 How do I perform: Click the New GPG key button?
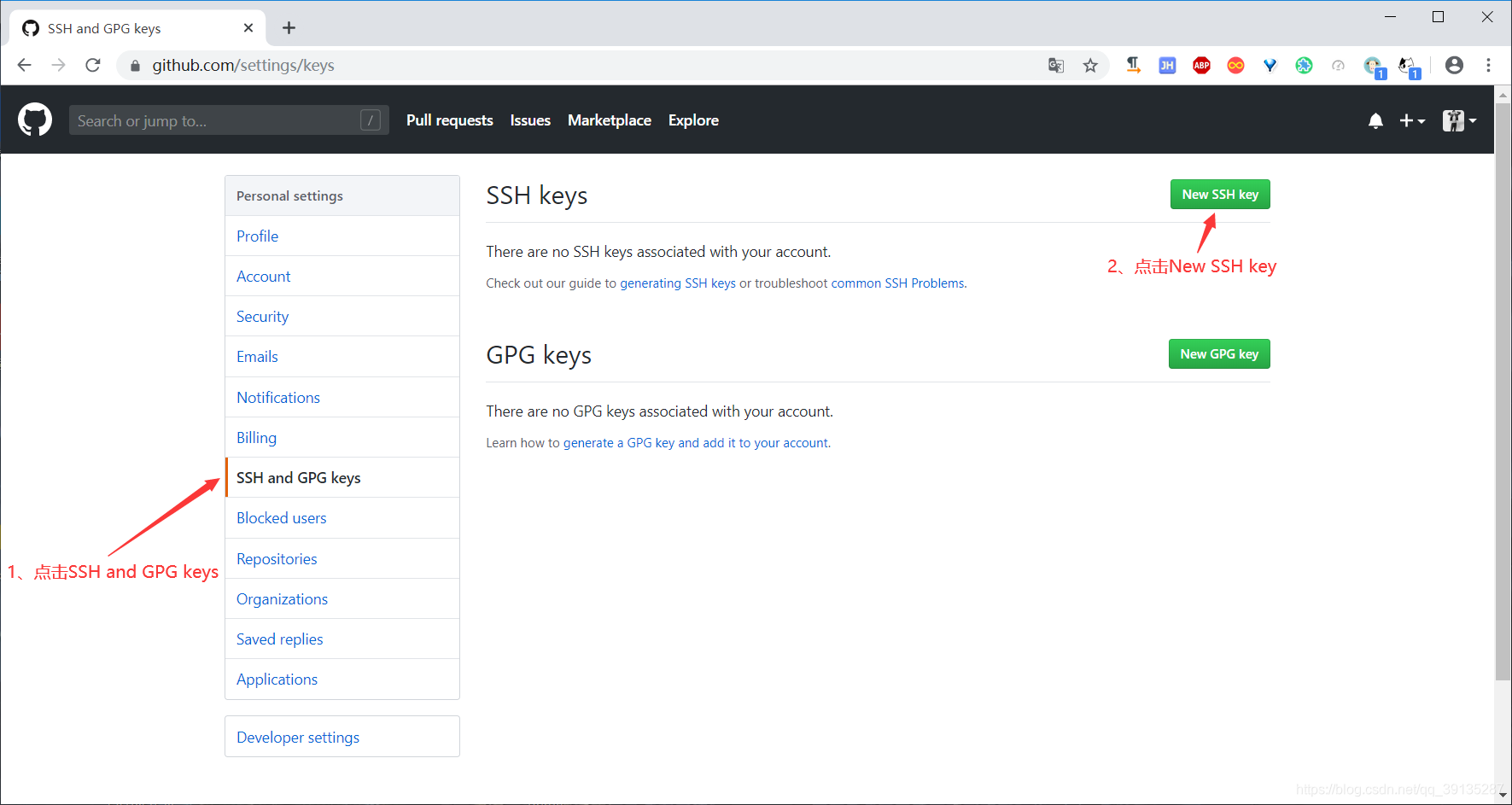1219,354
